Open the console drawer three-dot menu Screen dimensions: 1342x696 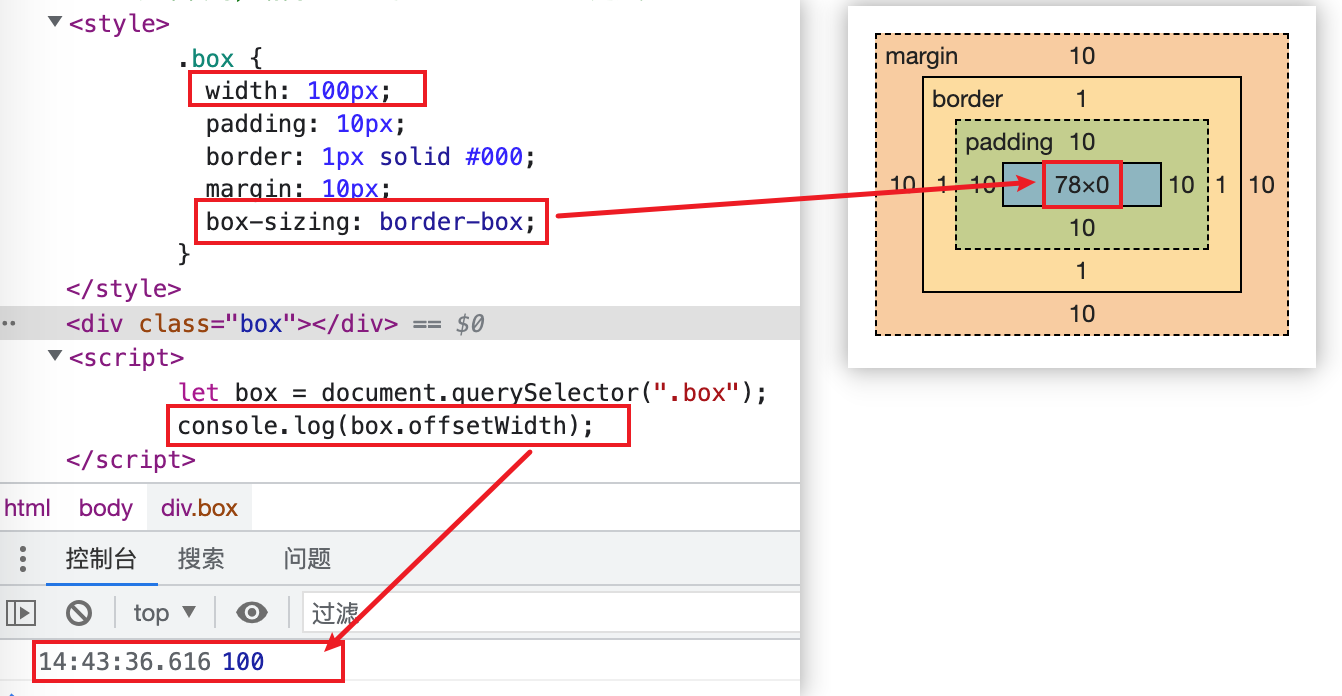(23, 558)
